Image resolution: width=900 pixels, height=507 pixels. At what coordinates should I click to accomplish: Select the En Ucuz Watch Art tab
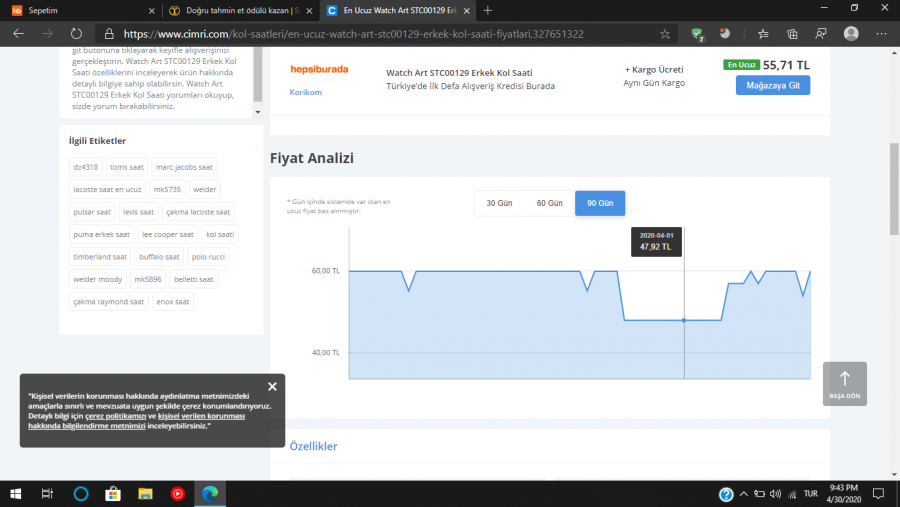coord(398,10)
